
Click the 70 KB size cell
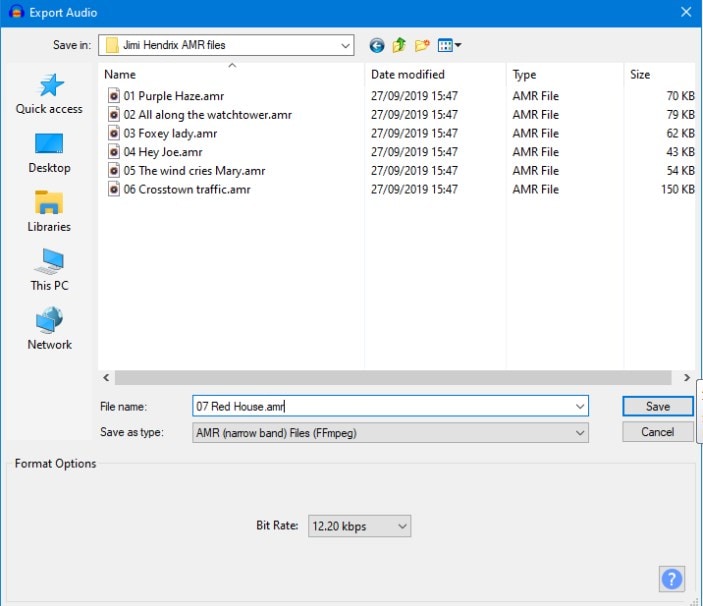point(680,96)
